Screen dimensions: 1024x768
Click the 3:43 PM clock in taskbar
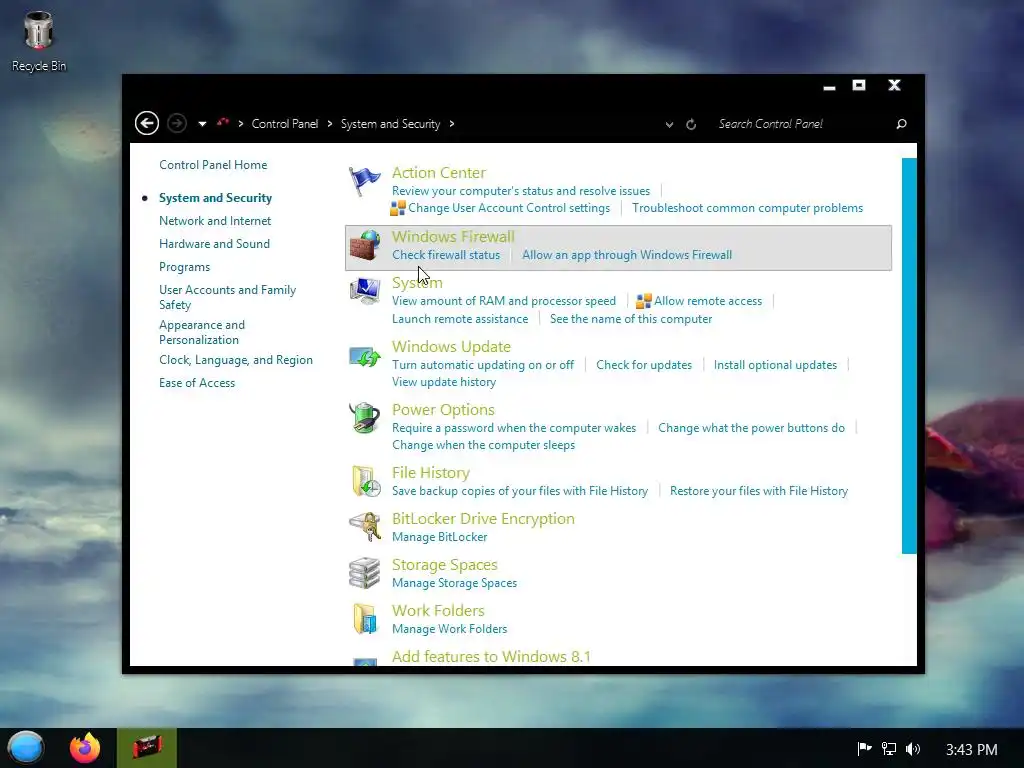click(972, 750)
